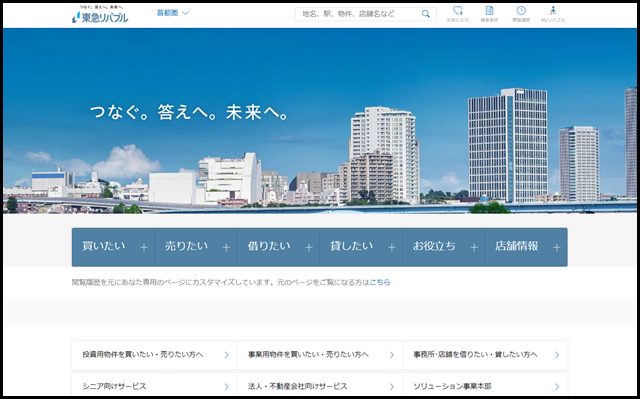This screenshot has width=640, height=399.
Task: Expand the plus beside 貸したい
Action: 391,247
